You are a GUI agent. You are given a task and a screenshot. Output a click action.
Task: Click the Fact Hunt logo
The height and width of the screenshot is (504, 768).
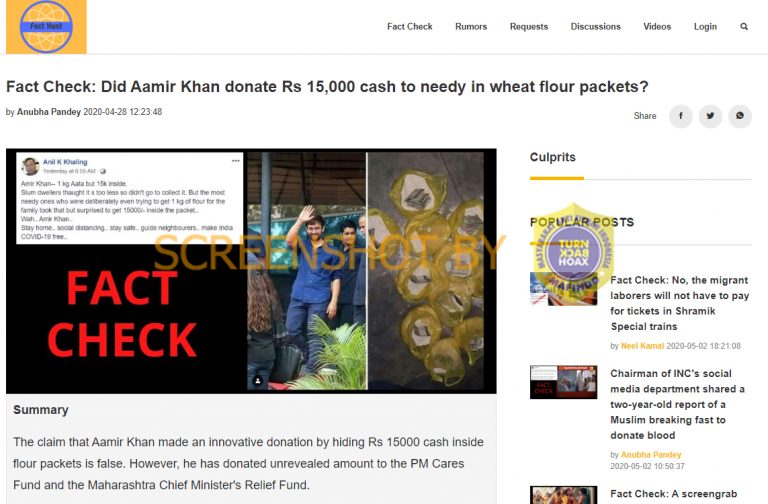tap(46, 26)
